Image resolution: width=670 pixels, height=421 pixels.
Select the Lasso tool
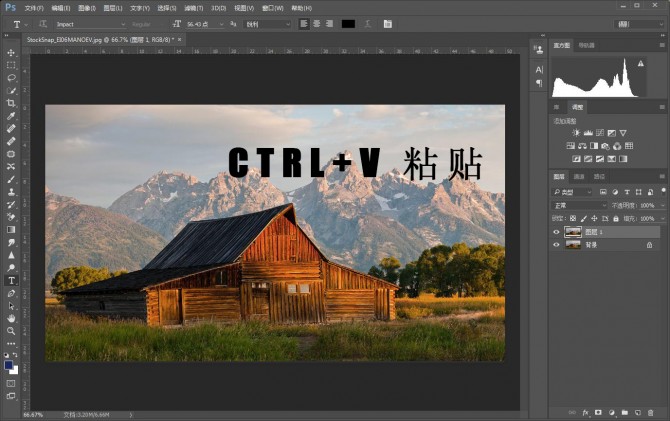coord(11,77)
